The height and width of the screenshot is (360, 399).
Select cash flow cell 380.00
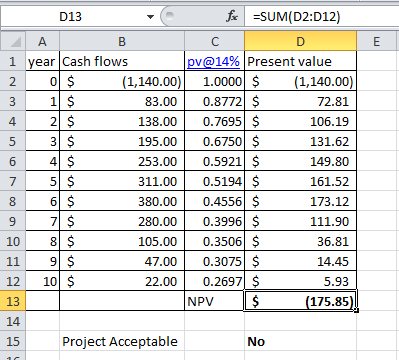[x=122, y=201]
